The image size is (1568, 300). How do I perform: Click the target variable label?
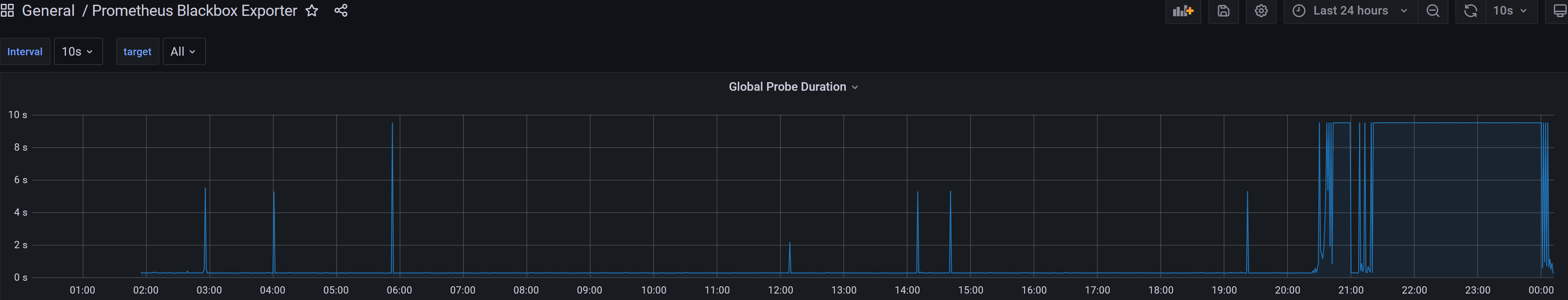click(x=137, y=52)
